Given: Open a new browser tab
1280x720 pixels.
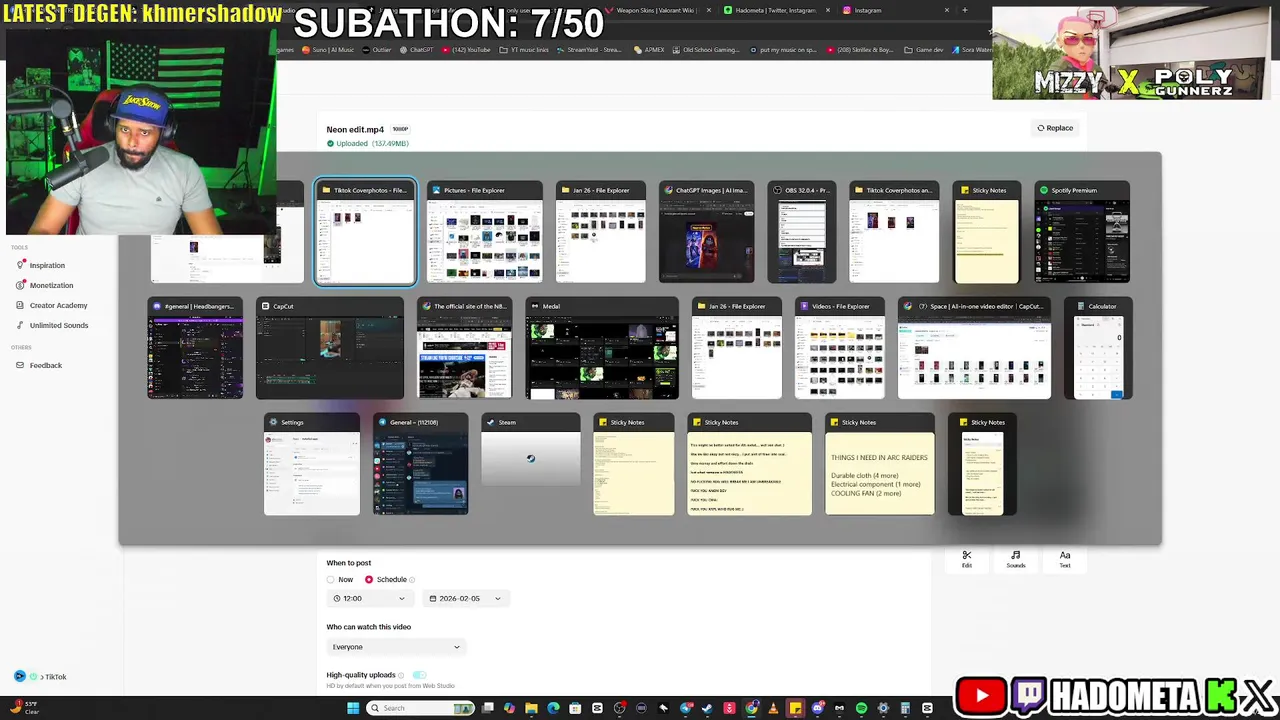Looking at the screenshot, I should pyautogui.click(x=965, y=10).
